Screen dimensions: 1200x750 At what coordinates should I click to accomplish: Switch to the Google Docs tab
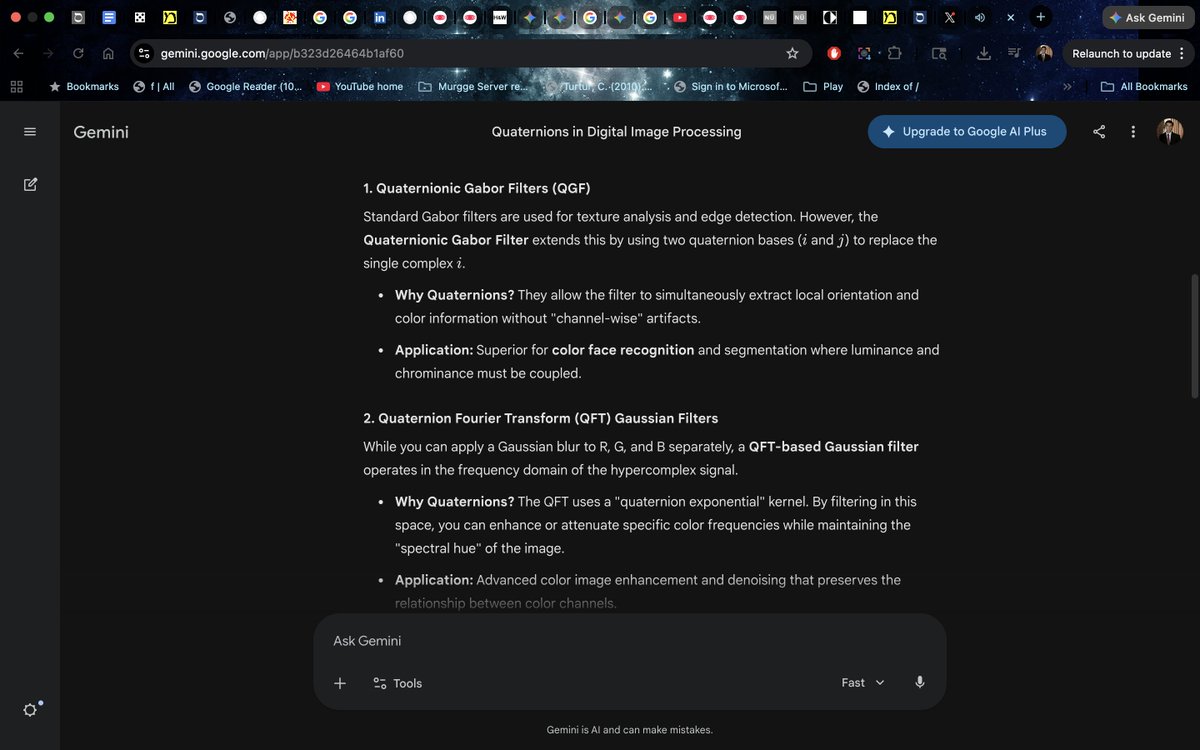point(109,17)
